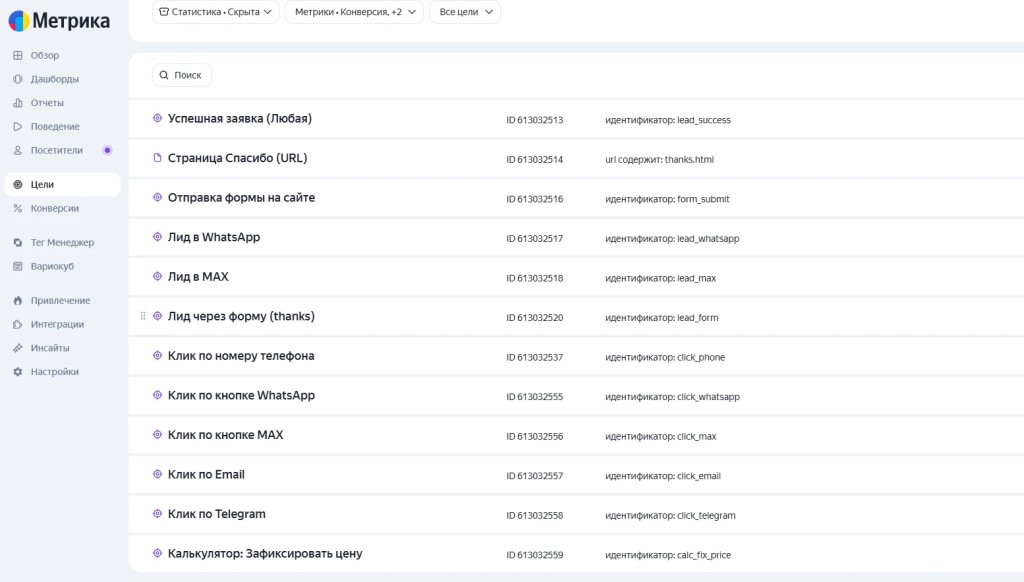The width and height of the screenshot is (1024, 582).
Task: Click the goal name Клик по кнопке WhatsApp
Action: coord(241,395)
